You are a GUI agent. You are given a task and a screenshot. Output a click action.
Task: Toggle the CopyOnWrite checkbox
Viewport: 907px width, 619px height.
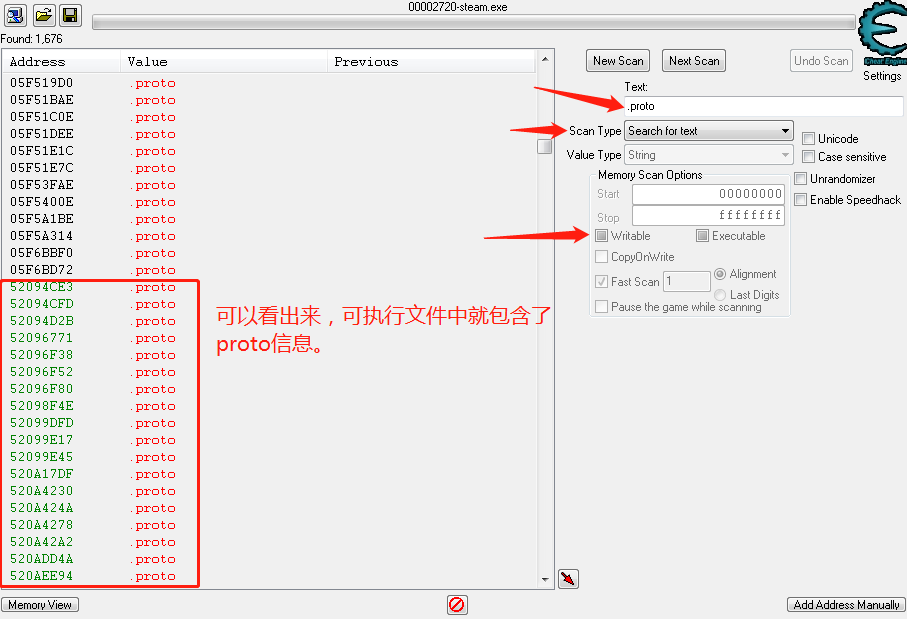(x=602, y=256)
